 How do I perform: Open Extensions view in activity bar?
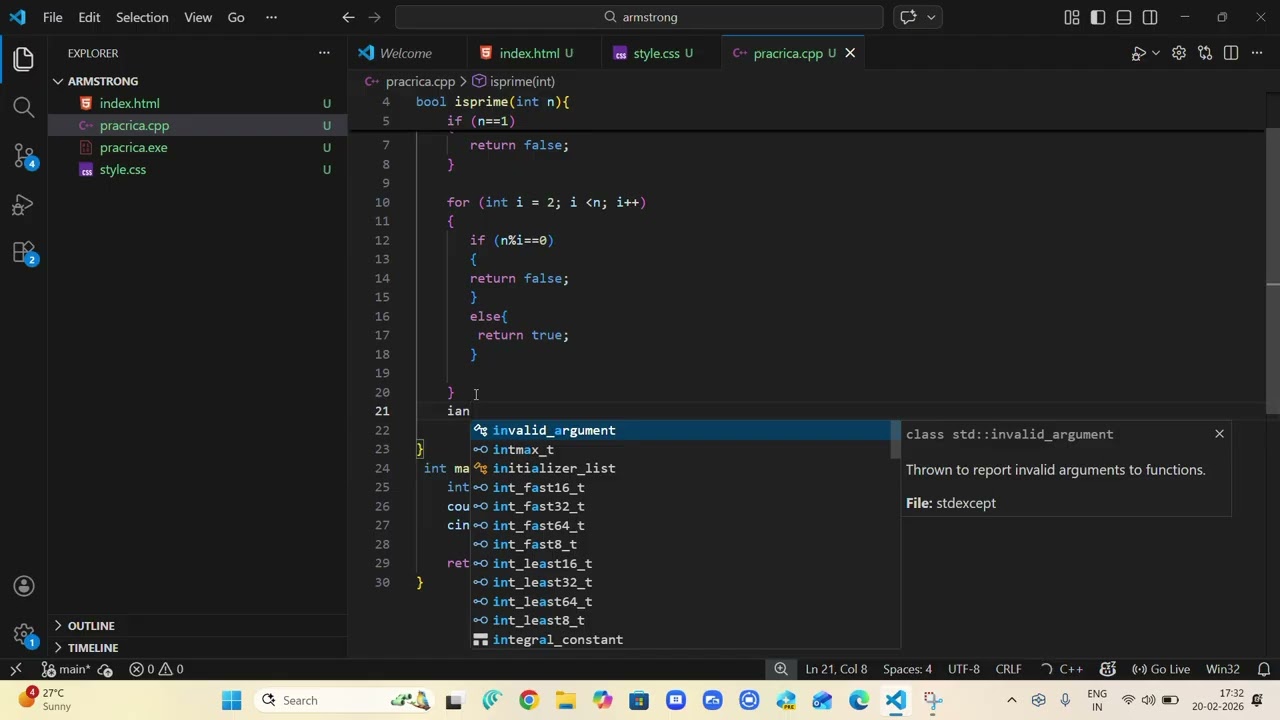[x=24, y=253]
